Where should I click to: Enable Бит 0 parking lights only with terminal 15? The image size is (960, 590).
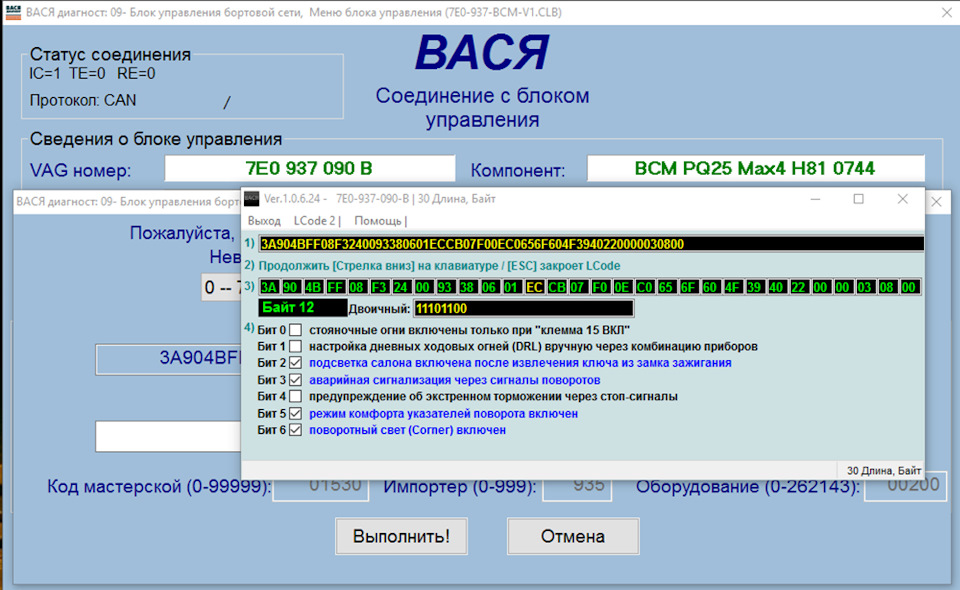click(x=295, y=330)
